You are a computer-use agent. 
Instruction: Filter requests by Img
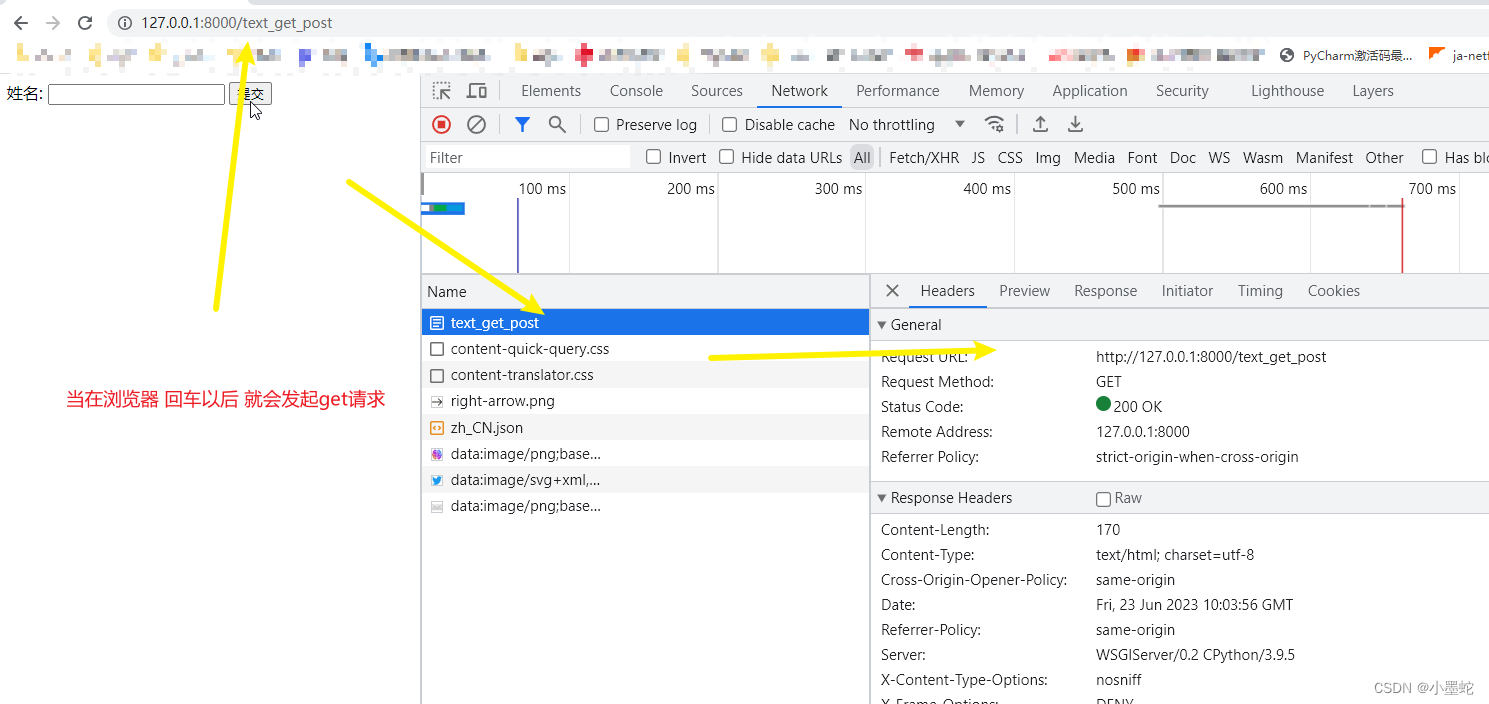[x=1048, y=157]
